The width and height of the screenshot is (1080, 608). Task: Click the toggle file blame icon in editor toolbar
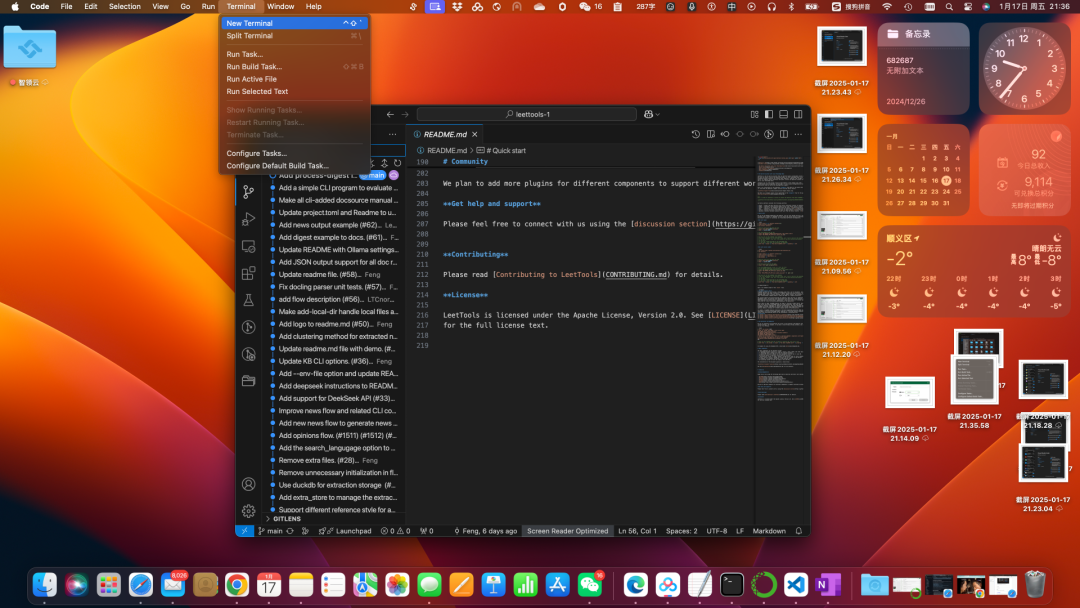pyautogui.click(x=769, y=134)
